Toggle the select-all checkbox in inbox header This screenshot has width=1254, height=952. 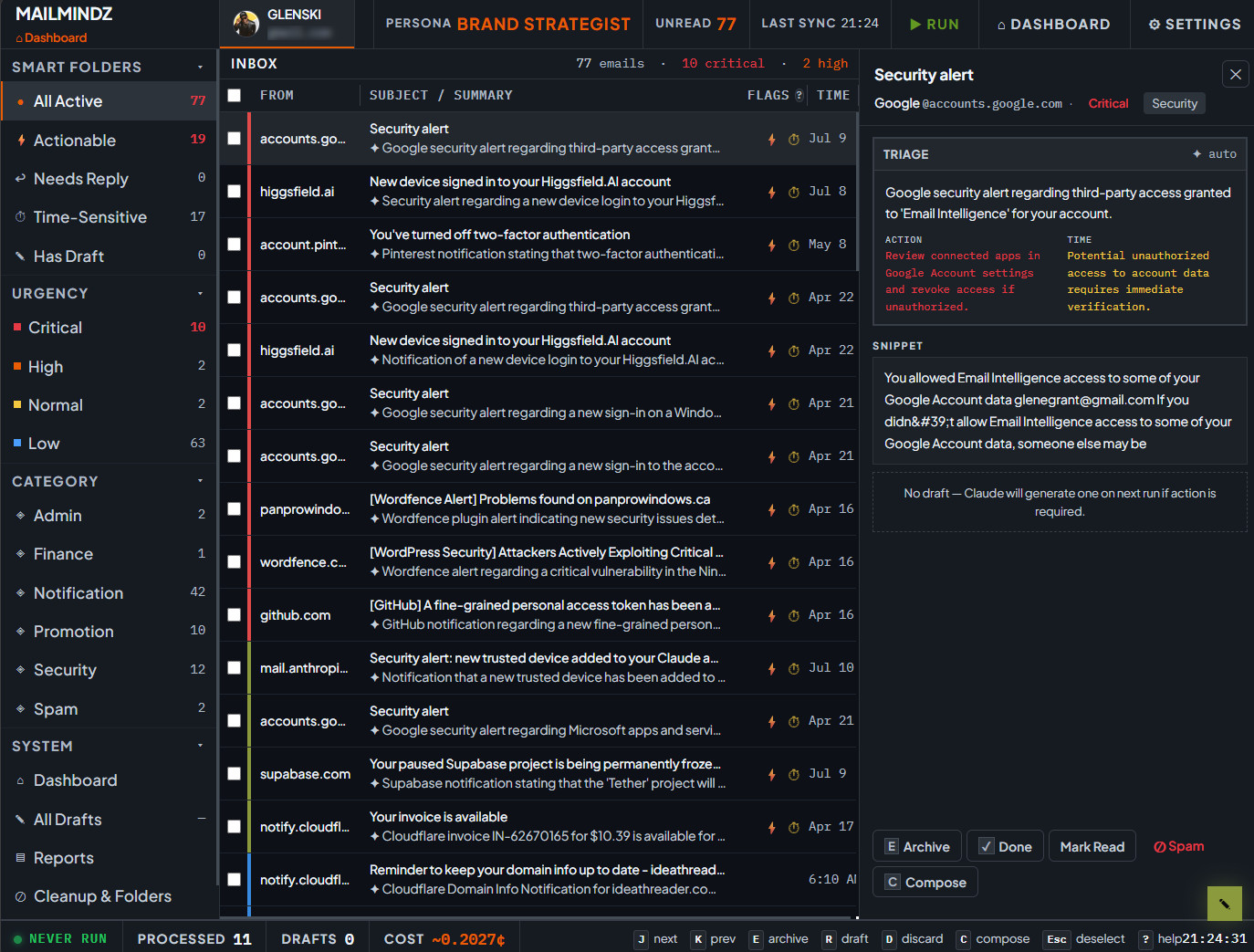click(235, 95)
